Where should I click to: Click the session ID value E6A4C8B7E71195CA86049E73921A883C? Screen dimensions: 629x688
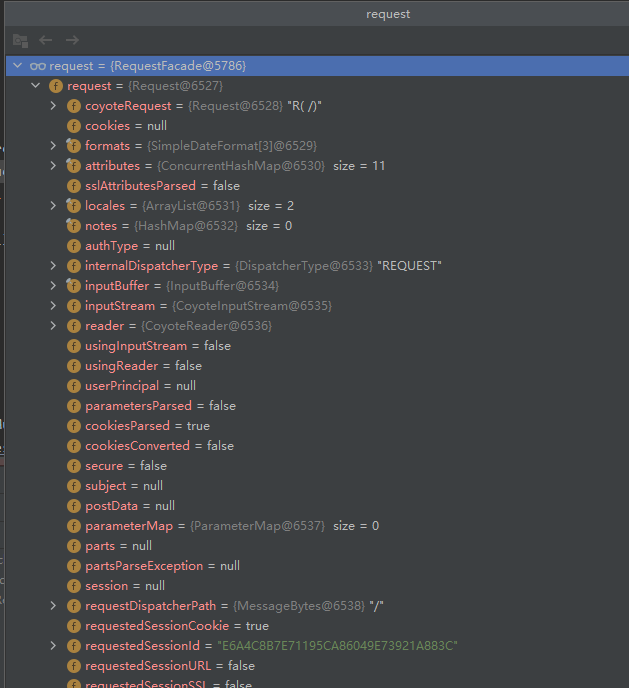337,646
